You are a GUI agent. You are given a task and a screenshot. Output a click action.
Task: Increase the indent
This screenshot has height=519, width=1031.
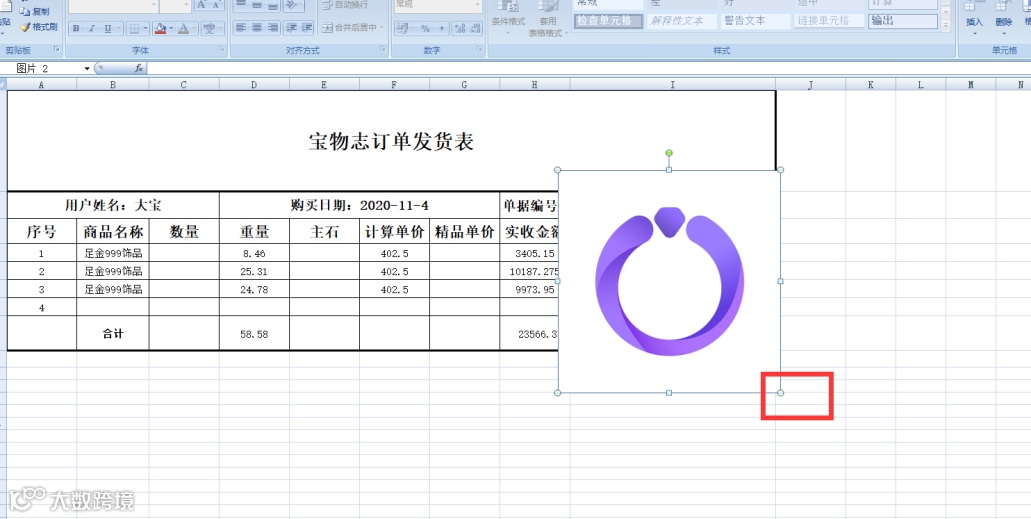pyautogui.click(x=307, y=28)
